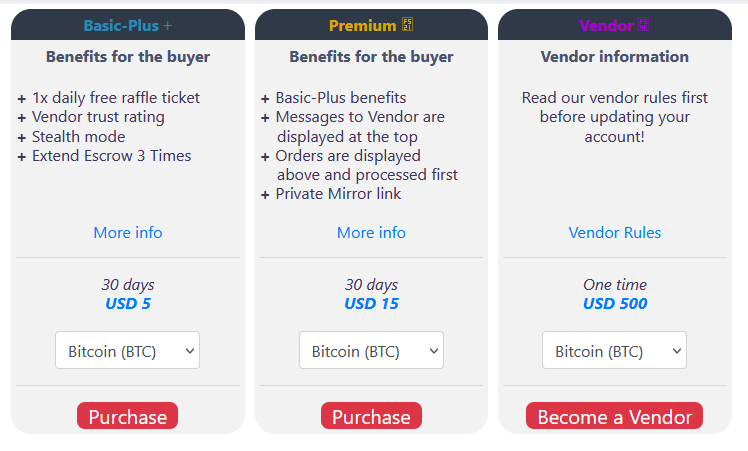
Task: Click the Become a Vendor button
Action: pyautogui.click(x=614, y=416)
